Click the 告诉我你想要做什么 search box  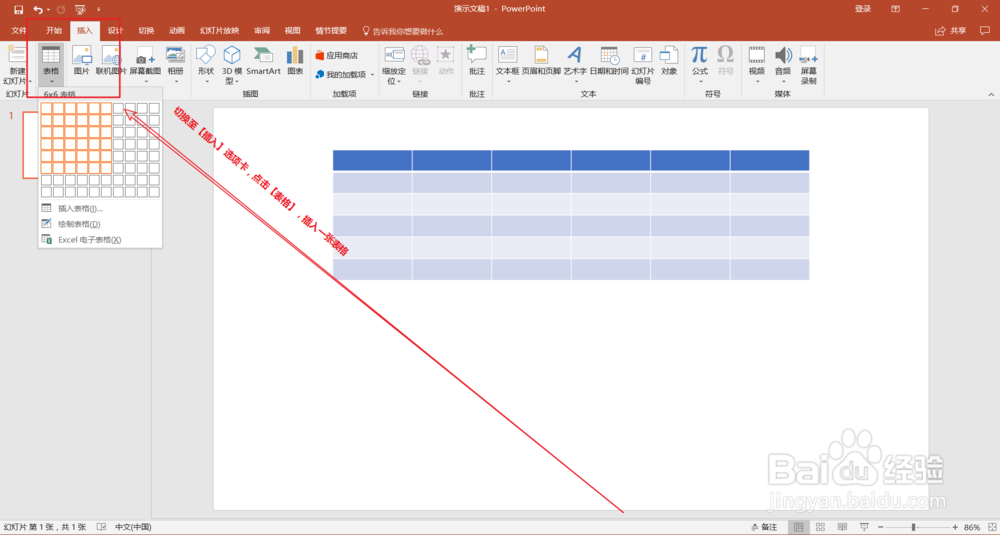[402, 31]
